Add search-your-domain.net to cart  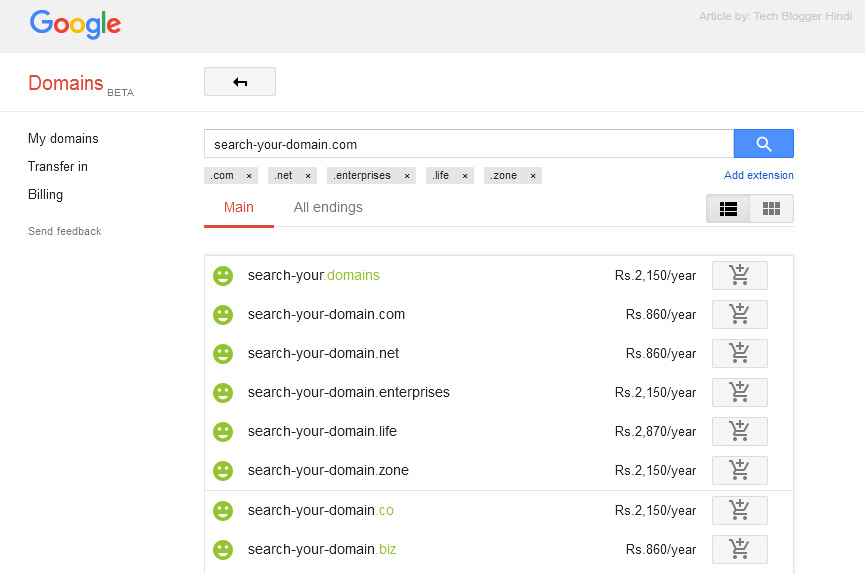[x=740, y=353]
